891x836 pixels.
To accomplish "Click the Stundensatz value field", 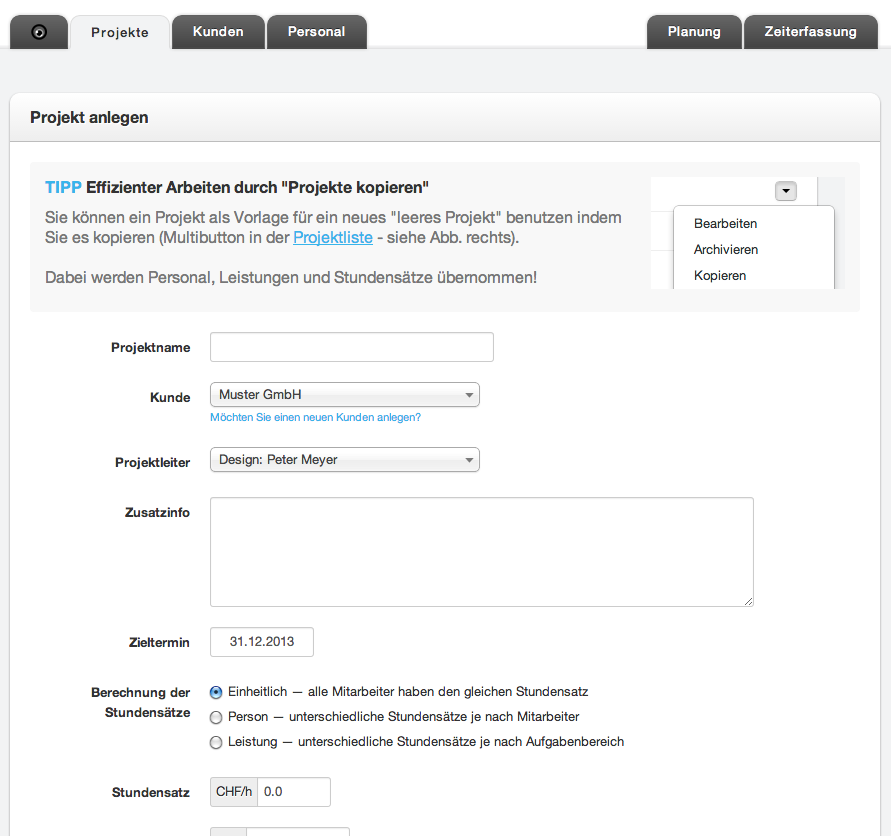I will (294, 792).
